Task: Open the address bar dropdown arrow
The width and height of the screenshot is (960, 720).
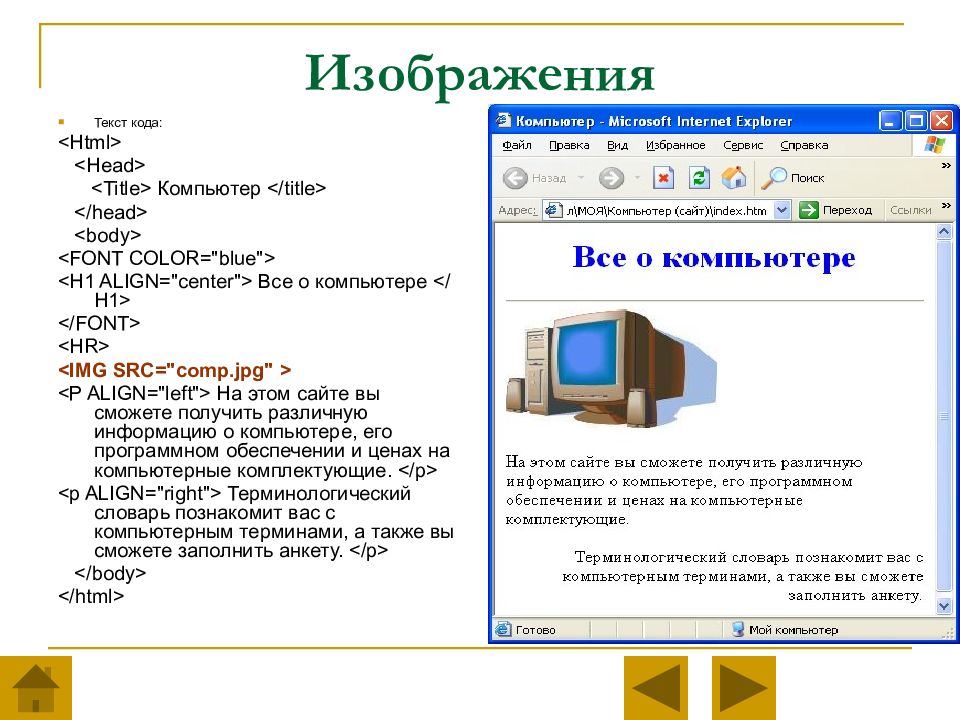Action: click(x=782, y=210)
